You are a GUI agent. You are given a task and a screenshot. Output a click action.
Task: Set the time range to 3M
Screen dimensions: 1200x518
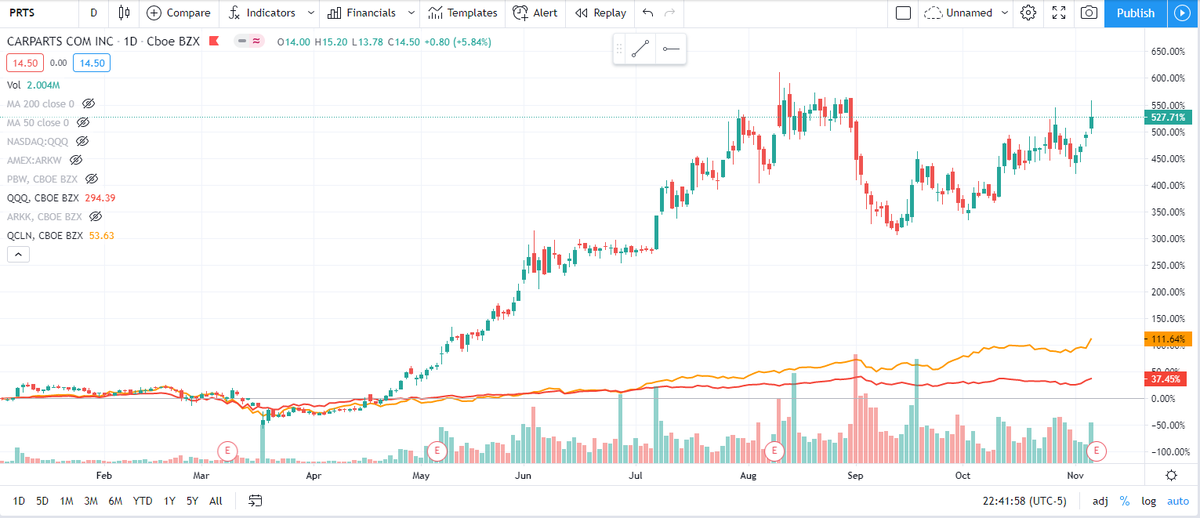pos(91,500)
